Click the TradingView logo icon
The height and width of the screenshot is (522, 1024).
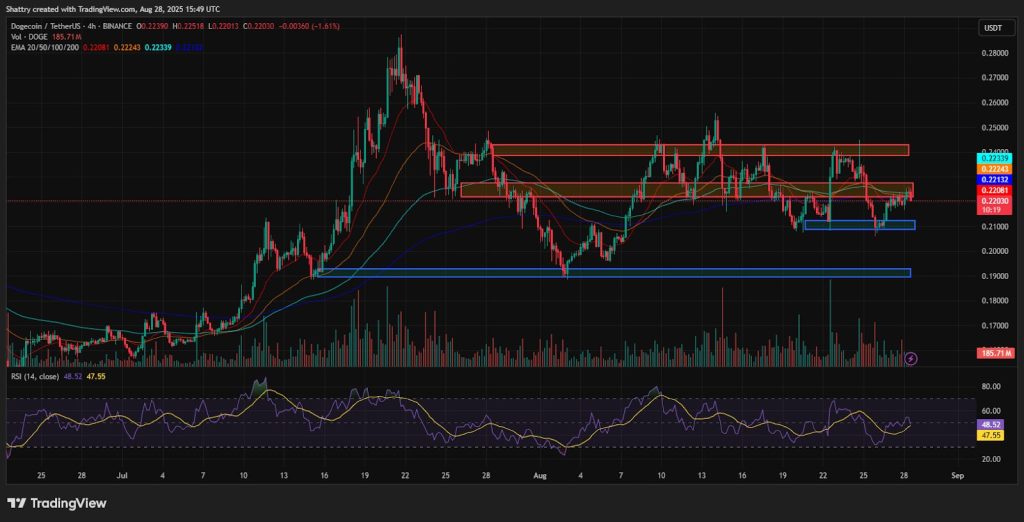[16, 503]
